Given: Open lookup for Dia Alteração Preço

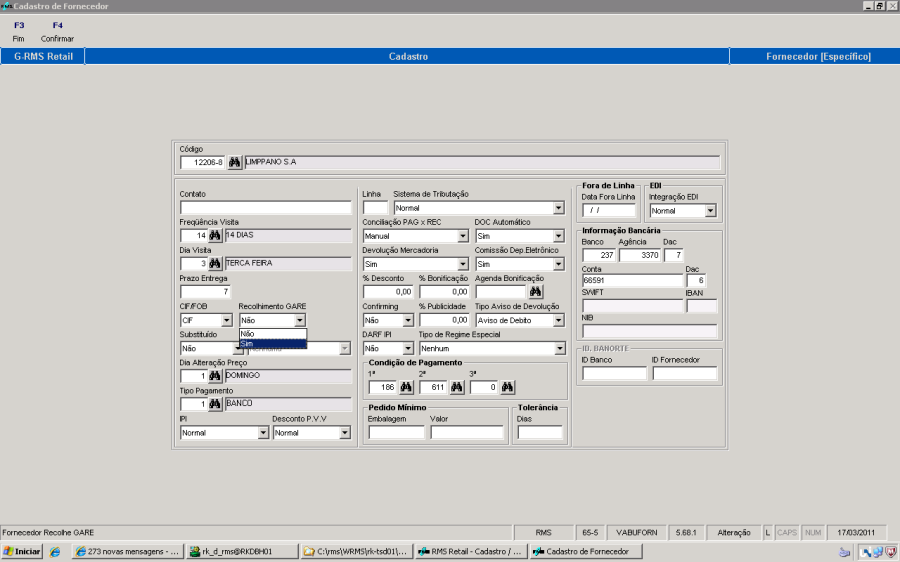Looking at the screenshot, I should point(215,376).
